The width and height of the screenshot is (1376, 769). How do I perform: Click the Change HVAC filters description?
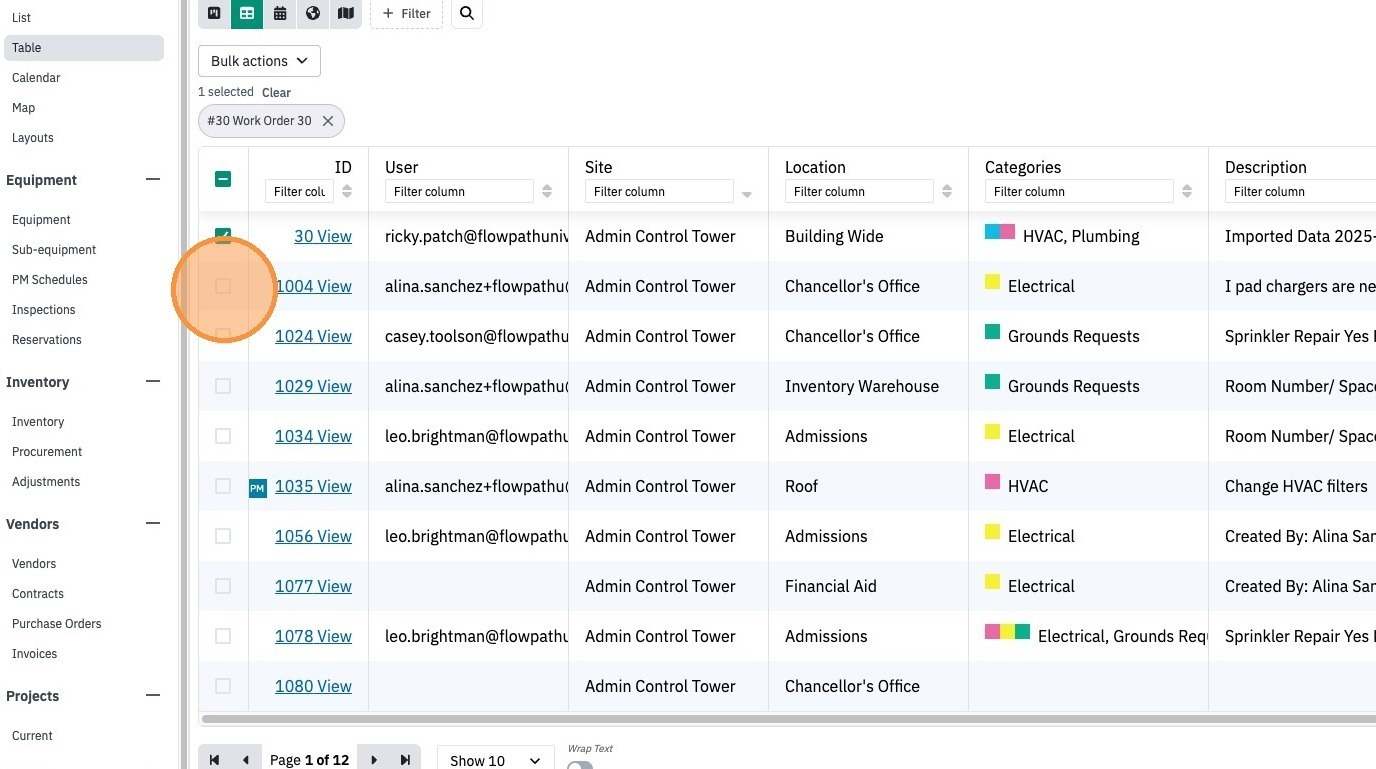(1296, 486)
